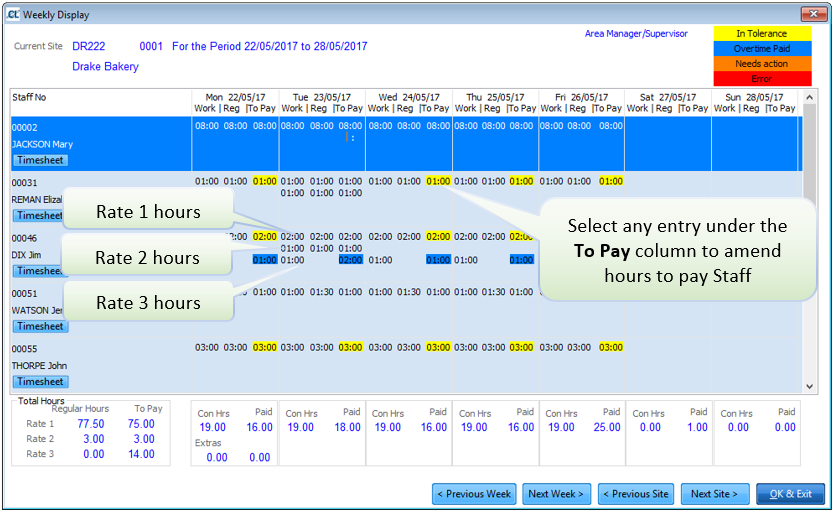Click Tuesday Paid total 18.00
This screenshot has height=512, width=835.
[347, 427]
